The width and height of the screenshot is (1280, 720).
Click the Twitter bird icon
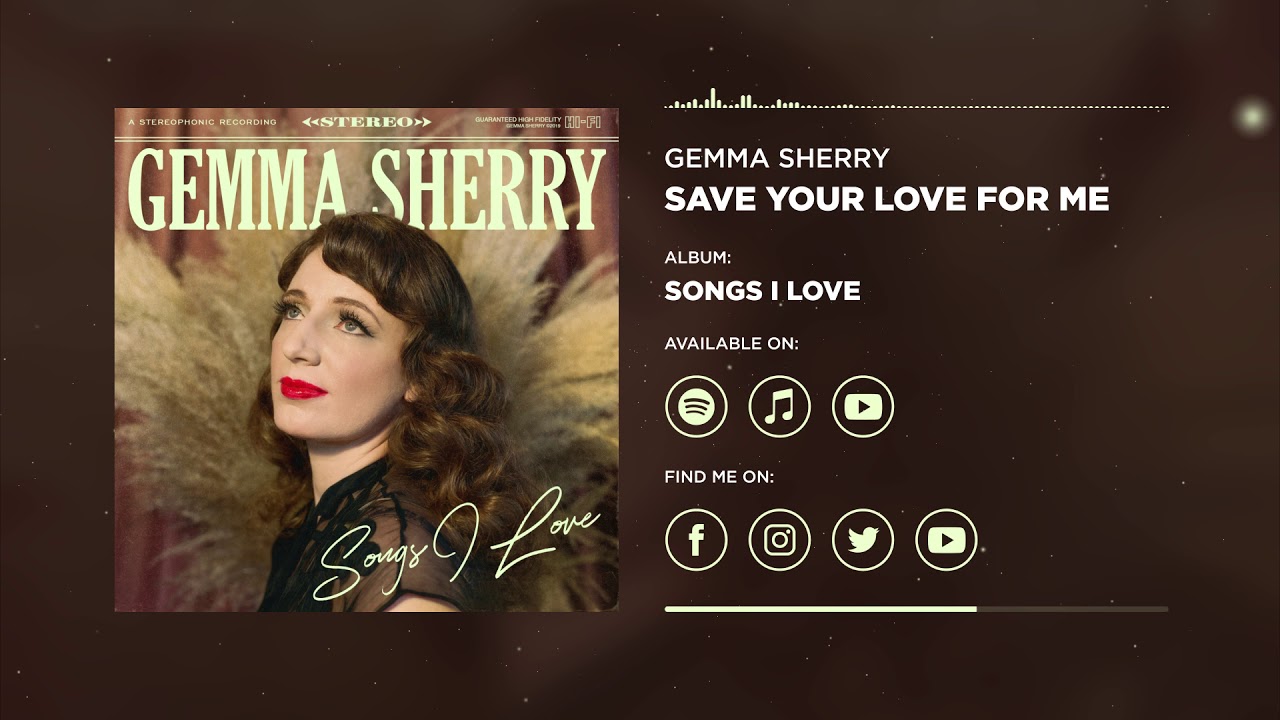[x=862, y=540]
